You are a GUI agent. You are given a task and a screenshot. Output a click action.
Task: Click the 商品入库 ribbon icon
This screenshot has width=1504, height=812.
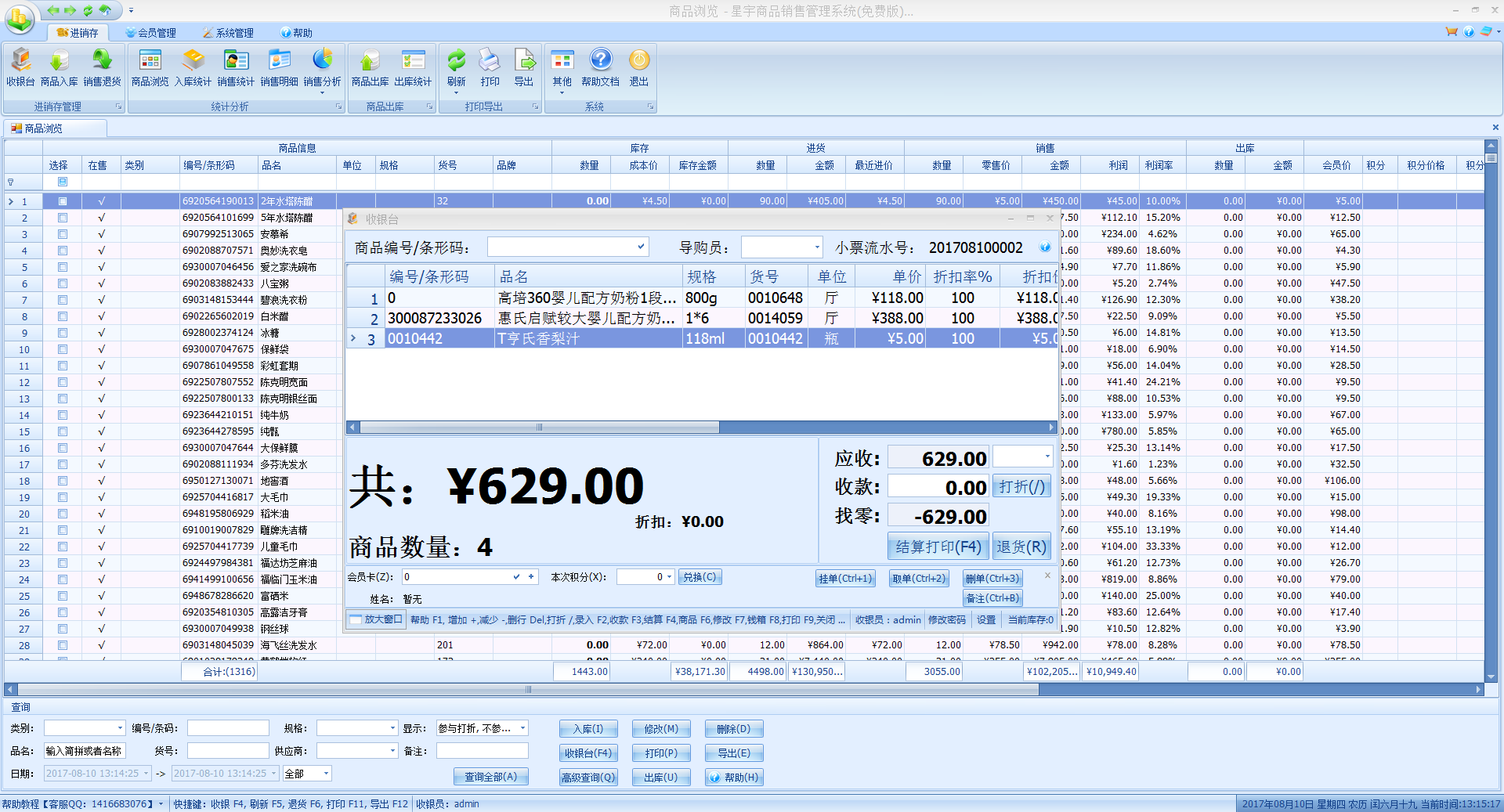(x=59, y=67)
